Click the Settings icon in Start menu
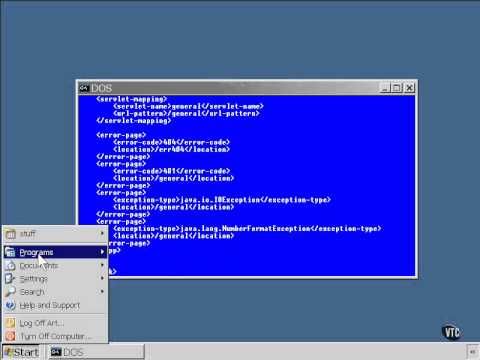Screen dimensions: 480x360 pos(10,279)
